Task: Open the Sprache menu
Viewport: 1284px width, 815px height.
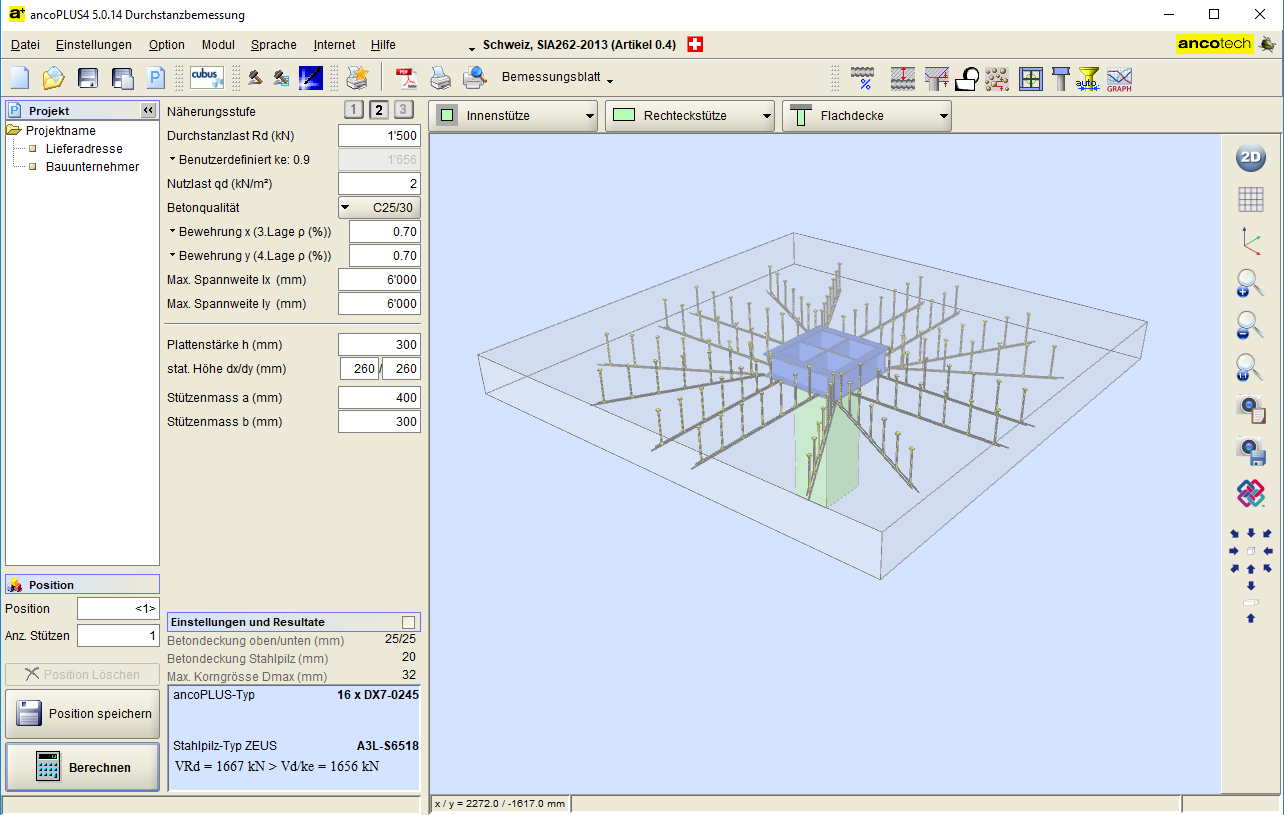Action: pyautogui.click(x=273, y=45)
